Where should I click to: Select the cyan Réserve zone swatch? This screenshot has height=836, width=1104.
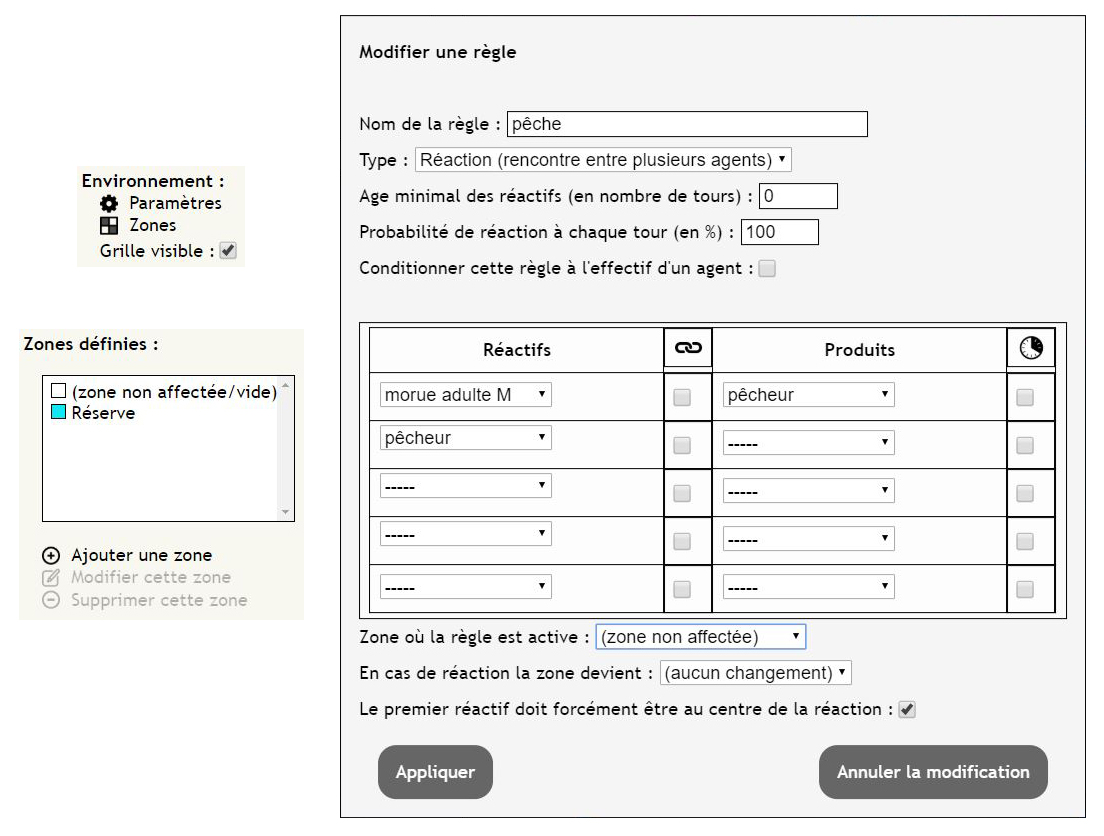coord(58,412)
